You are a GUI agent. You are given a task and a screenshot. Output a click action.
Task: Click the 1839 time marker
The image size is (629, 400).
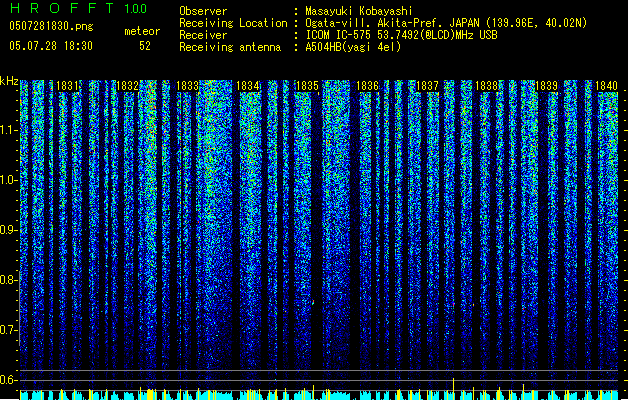(547, 86)
